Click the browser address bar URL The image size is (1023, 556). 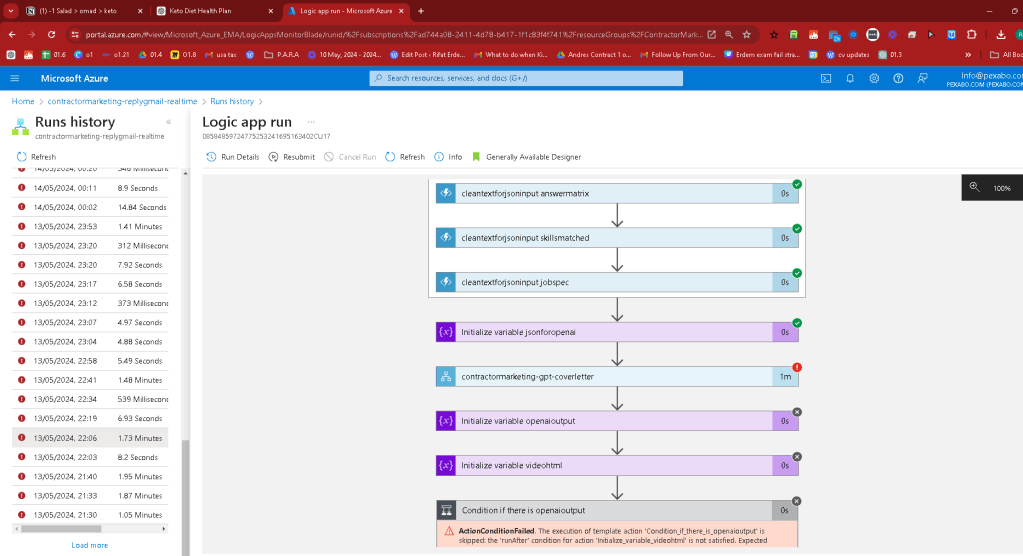point(393,35)
